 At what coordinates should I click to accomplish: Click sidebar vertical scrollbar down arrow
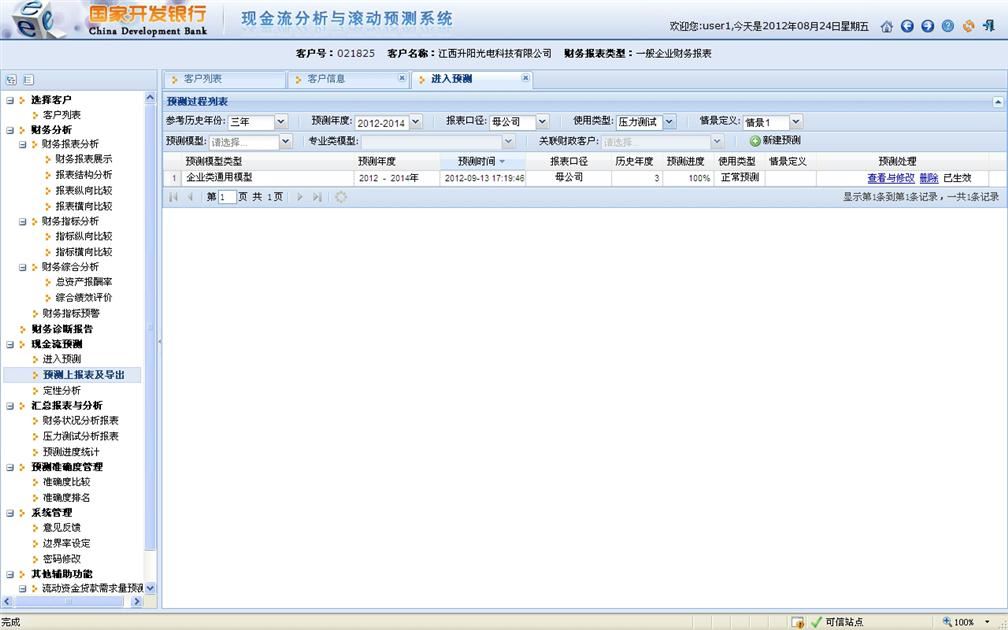150,588
